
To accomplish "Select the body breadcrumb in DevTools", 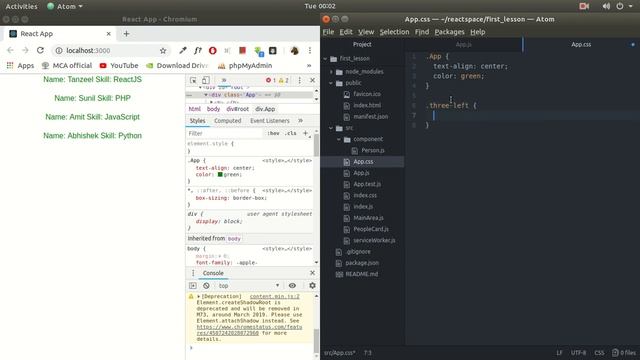I will pyautogui.click(x=213, y=109).
